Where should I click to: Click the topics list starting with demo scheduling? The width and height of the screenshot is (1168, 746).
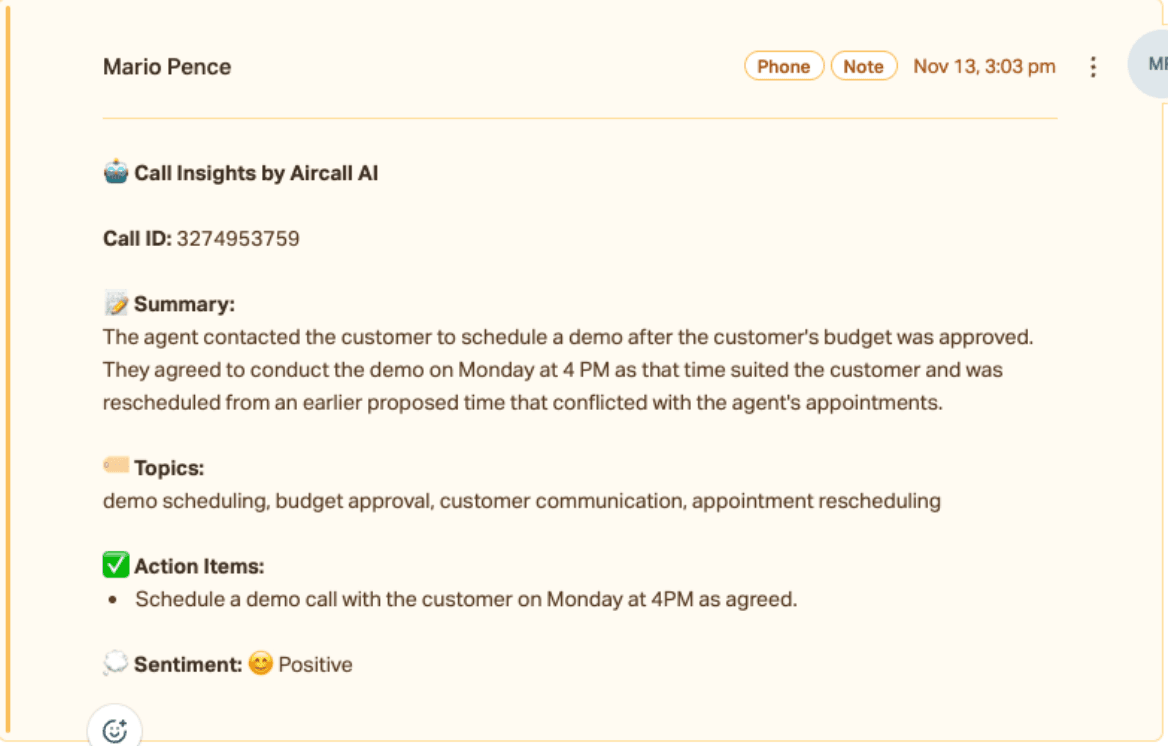[x=521, y=500]
